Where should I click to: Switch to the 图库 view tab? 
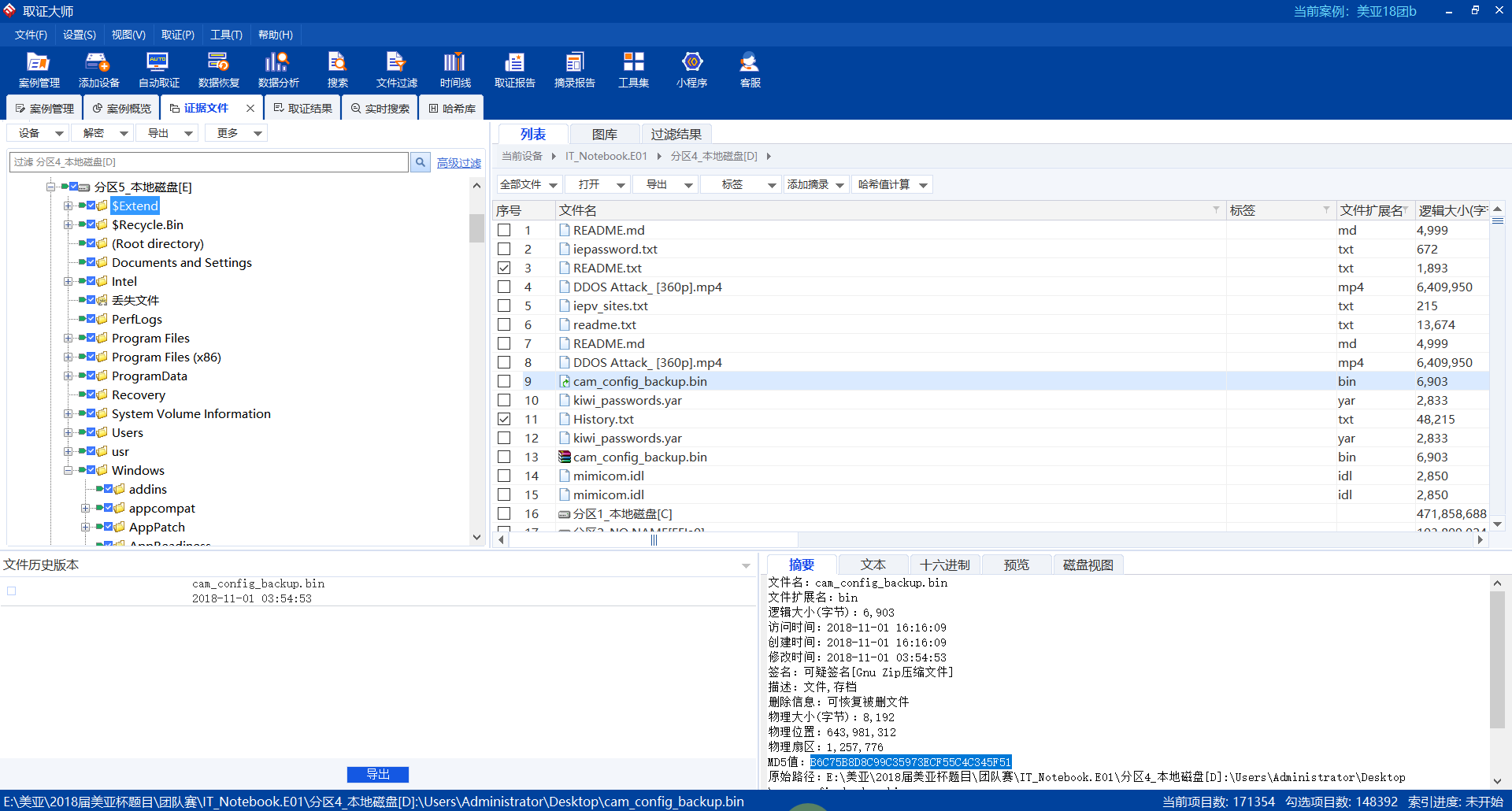pos(605,134)
